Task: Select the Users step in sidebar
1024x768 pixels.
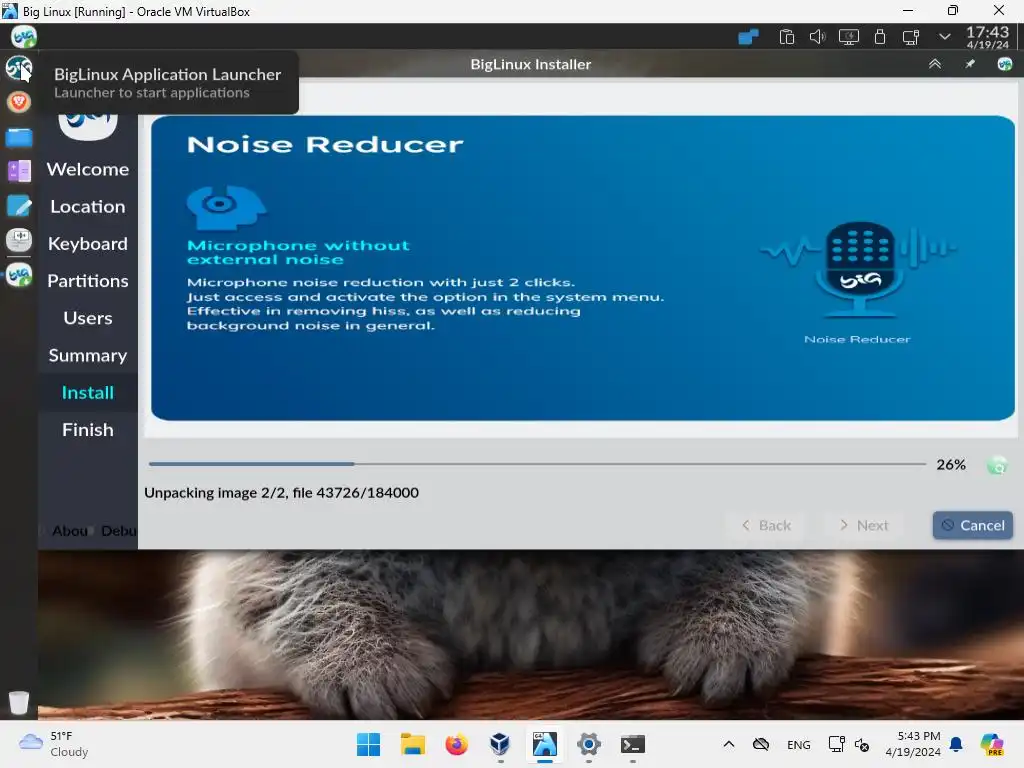Action: point(88,318)
